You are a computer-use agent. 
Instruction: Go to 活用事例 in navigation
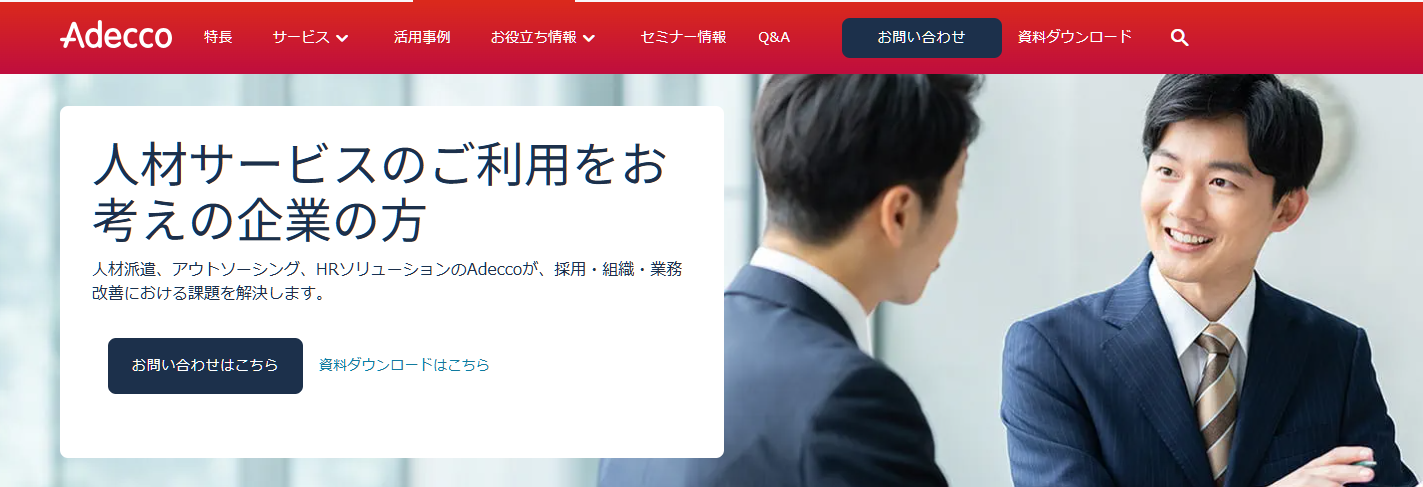(x=422, y=37)
